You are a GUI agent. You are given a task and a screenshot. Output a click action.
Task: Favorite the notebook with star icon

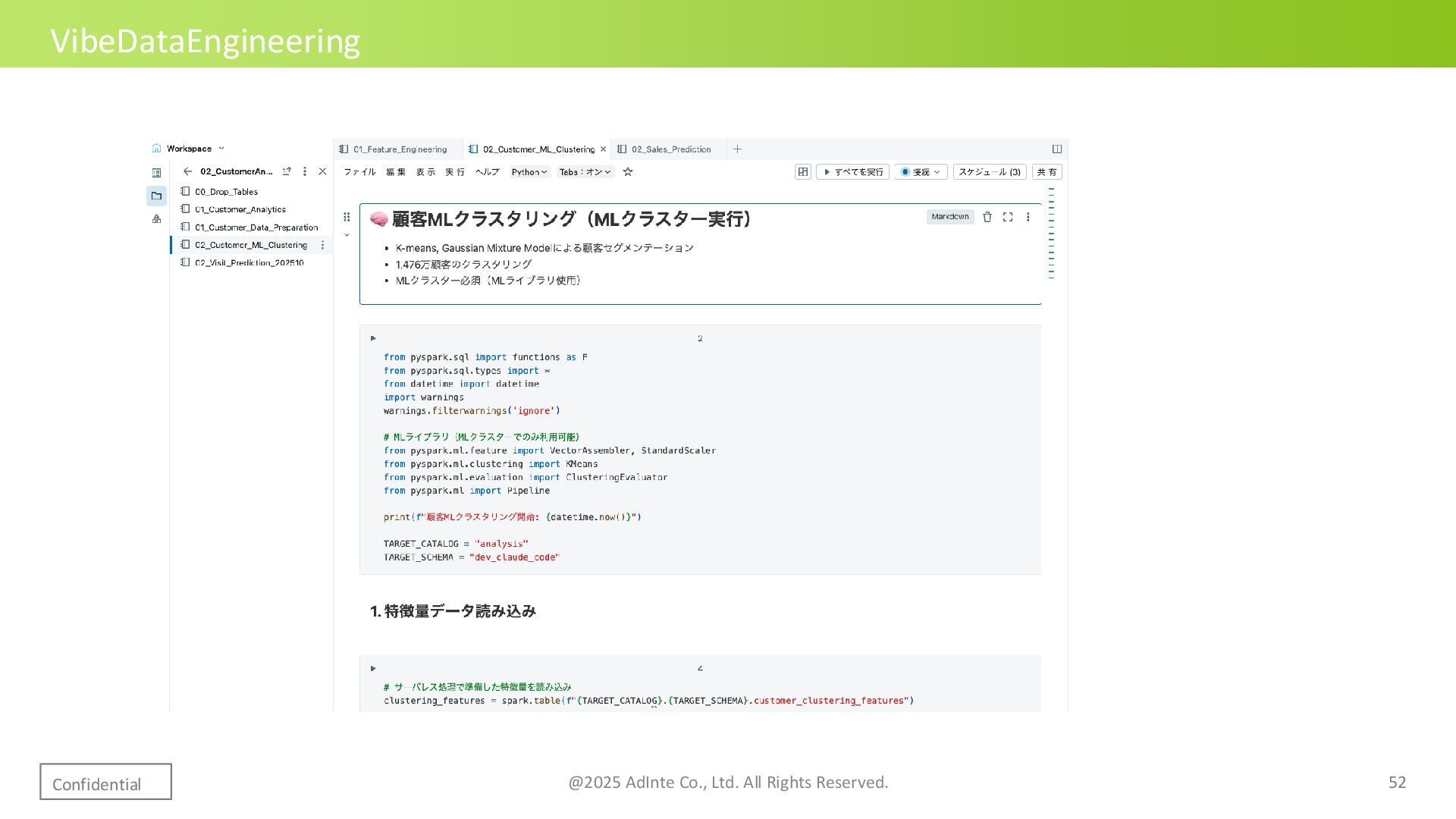[x=628, y=172]
